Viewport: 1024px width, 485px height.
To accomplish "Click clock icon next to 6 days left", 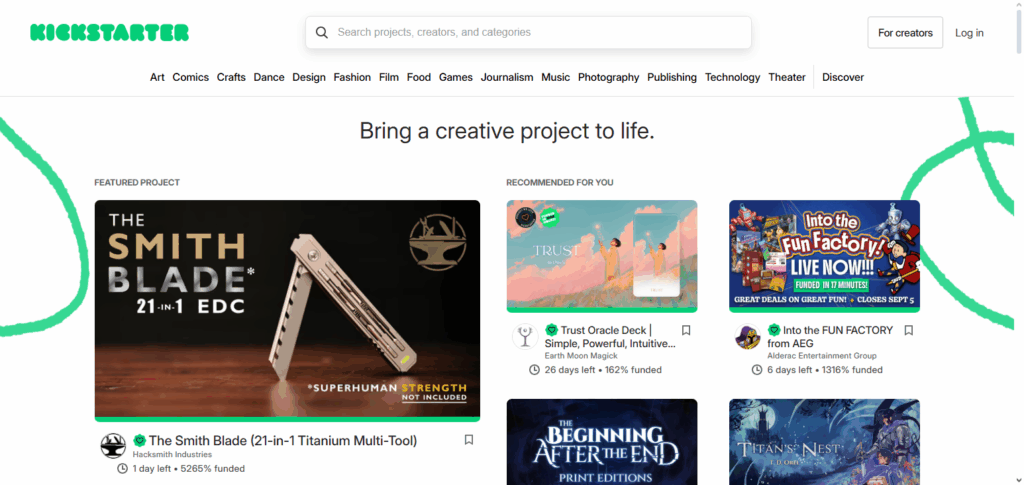I will (757, 370).
